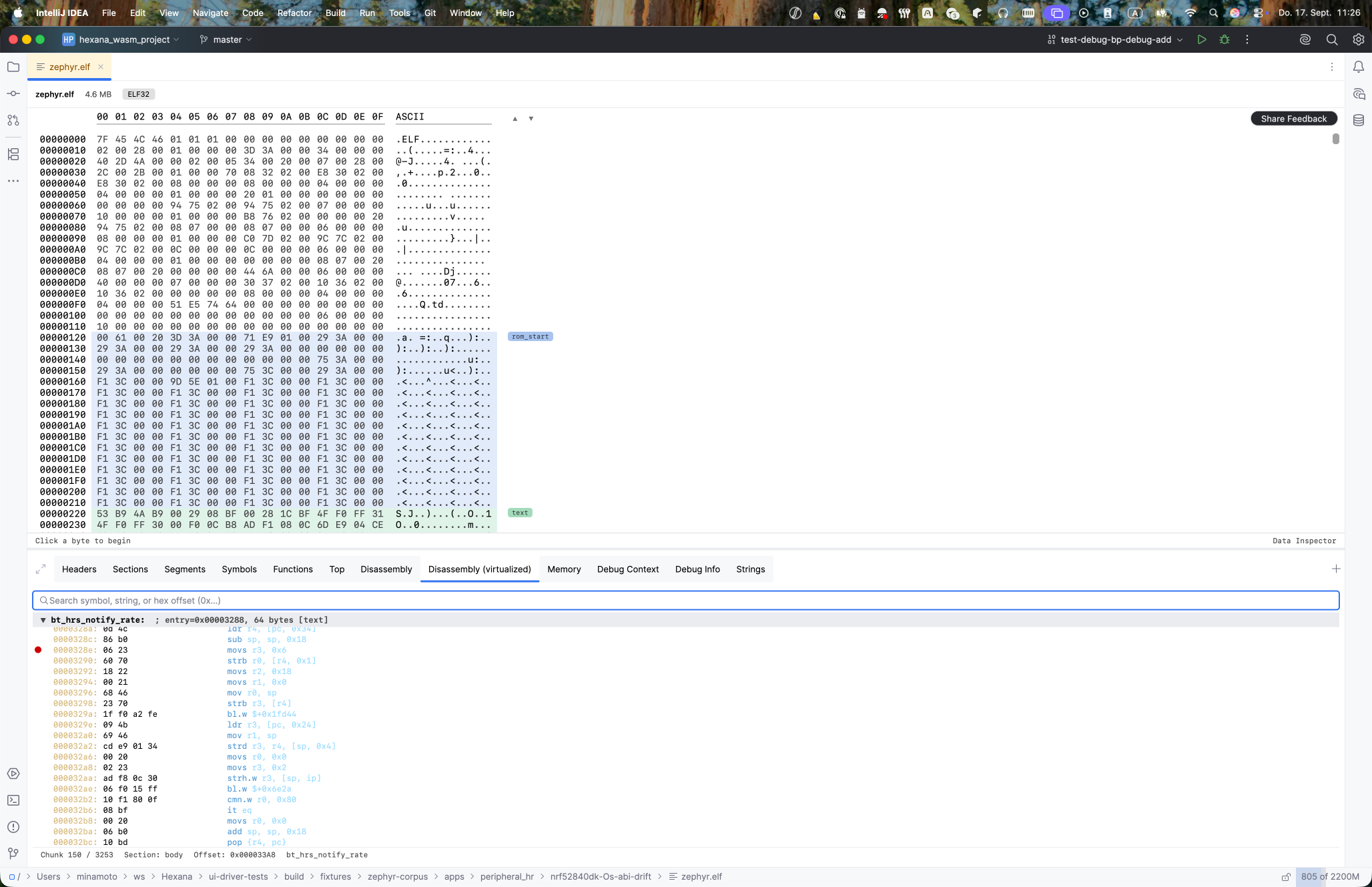1372x887 pixels.
Task: Open the AI Assistant swirl icon in toolbar
Action: [x=1305, y=39]
